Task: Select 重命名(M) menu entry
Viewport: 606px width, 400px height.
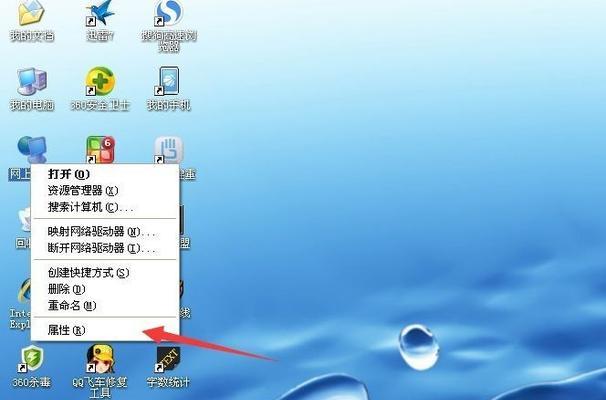Action: click(105, 306)
